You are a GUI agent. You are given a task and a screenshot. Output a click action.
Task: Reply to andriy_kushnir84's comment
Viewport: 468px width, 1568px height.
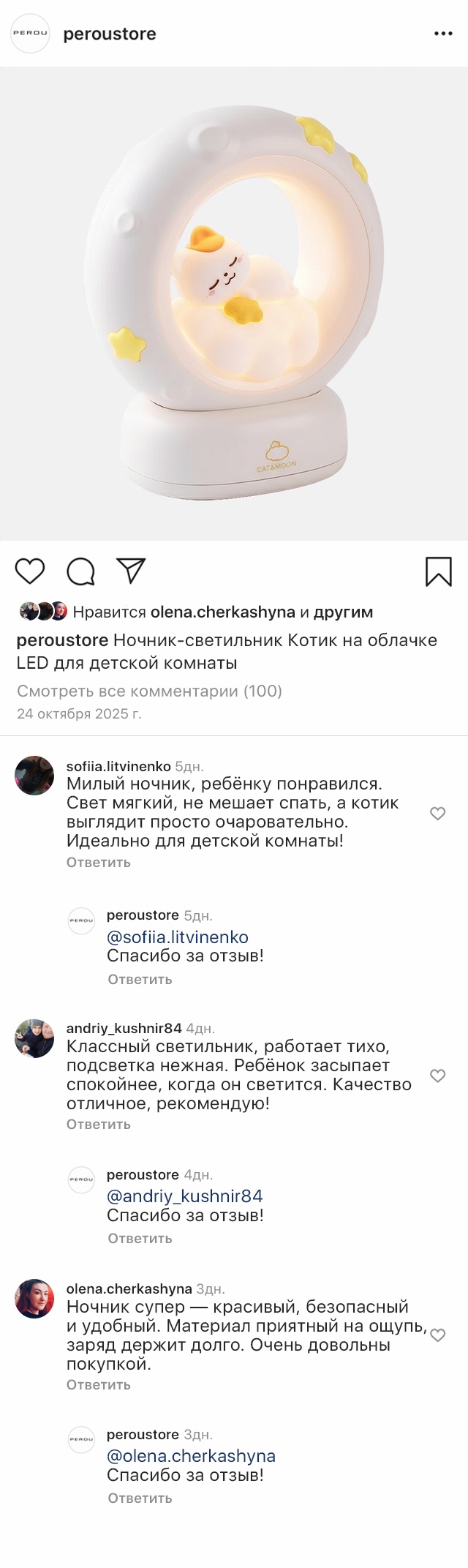[98, 1124]
